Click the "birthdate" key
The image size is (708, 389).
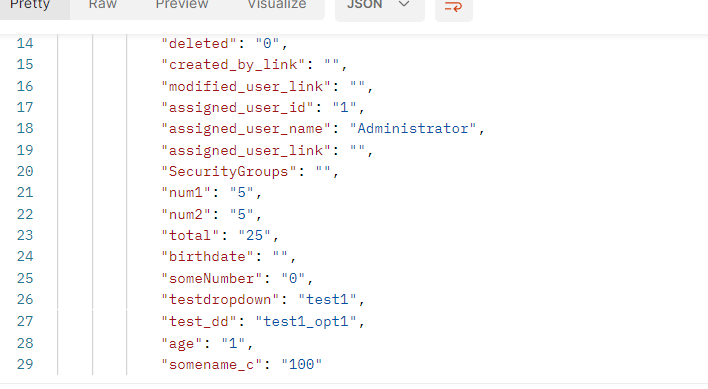click(207, 257)
